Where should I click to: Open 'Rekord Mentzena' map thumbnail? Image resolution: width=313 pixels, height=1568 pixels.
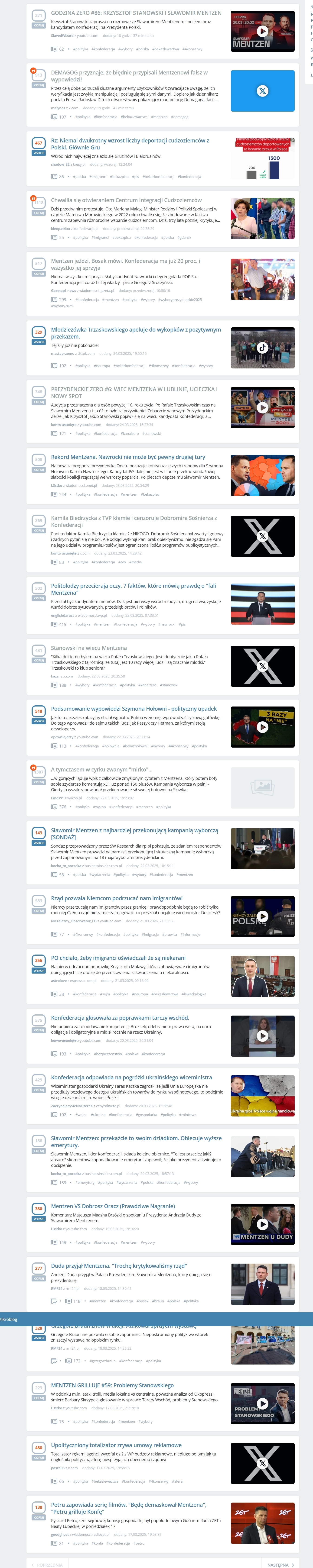[x=262, y=475]
